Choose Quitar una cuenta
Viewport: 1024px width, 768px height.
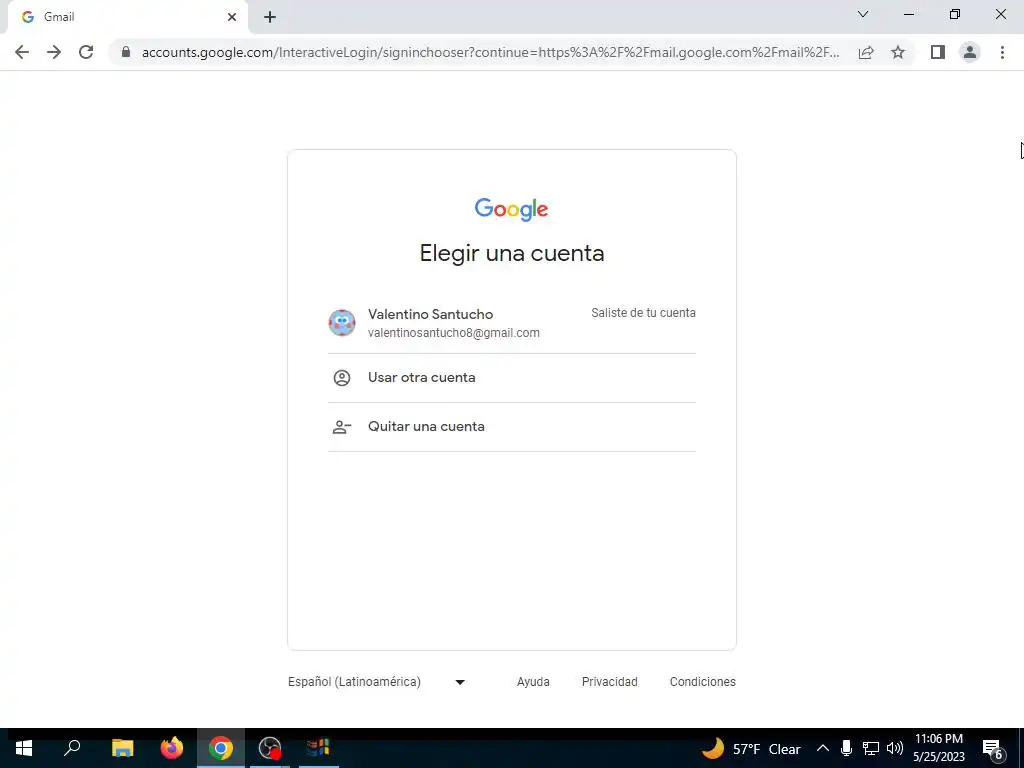[512, 426]
